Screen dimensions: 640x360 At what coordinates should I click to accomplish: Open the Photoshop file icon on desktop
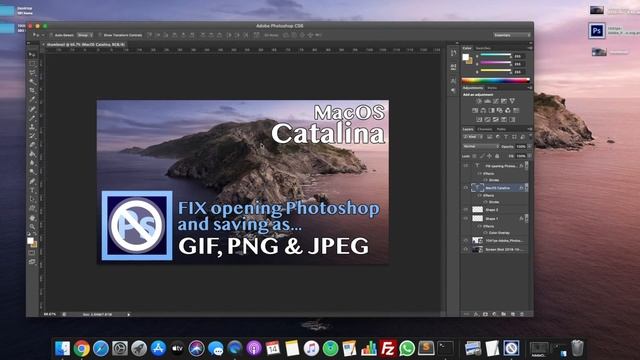(x=597, y=31)
